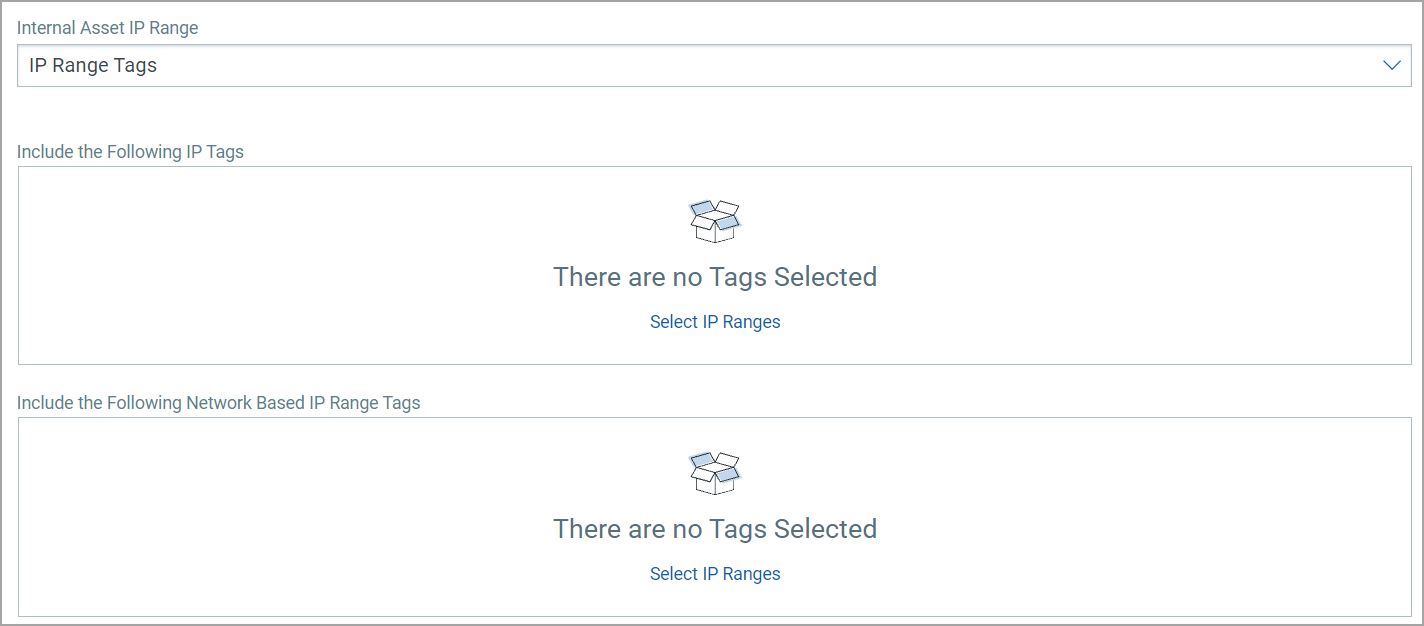Viewport: 1424px width, 626px height.
Task: Select IP Ranges for the IP Tags section
Action: pos(715,322)
